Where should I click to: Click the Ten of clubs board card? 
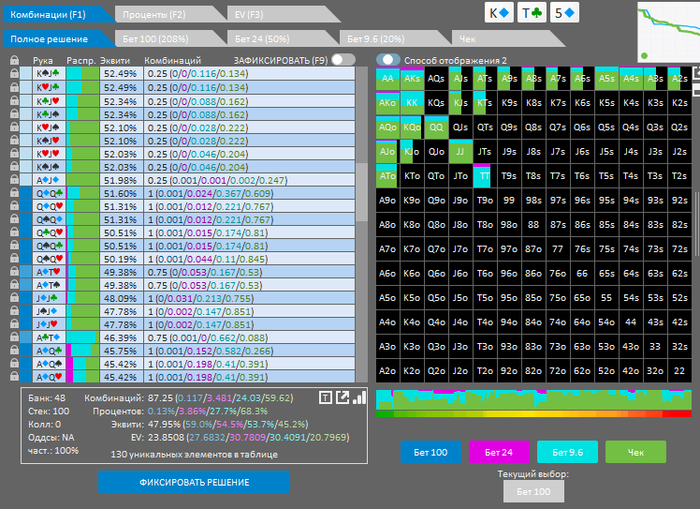tap(531, 13)
